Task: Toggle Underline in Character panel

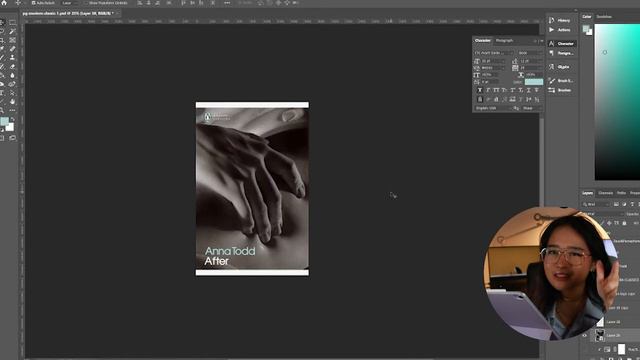Action: [x=529, y=90]
